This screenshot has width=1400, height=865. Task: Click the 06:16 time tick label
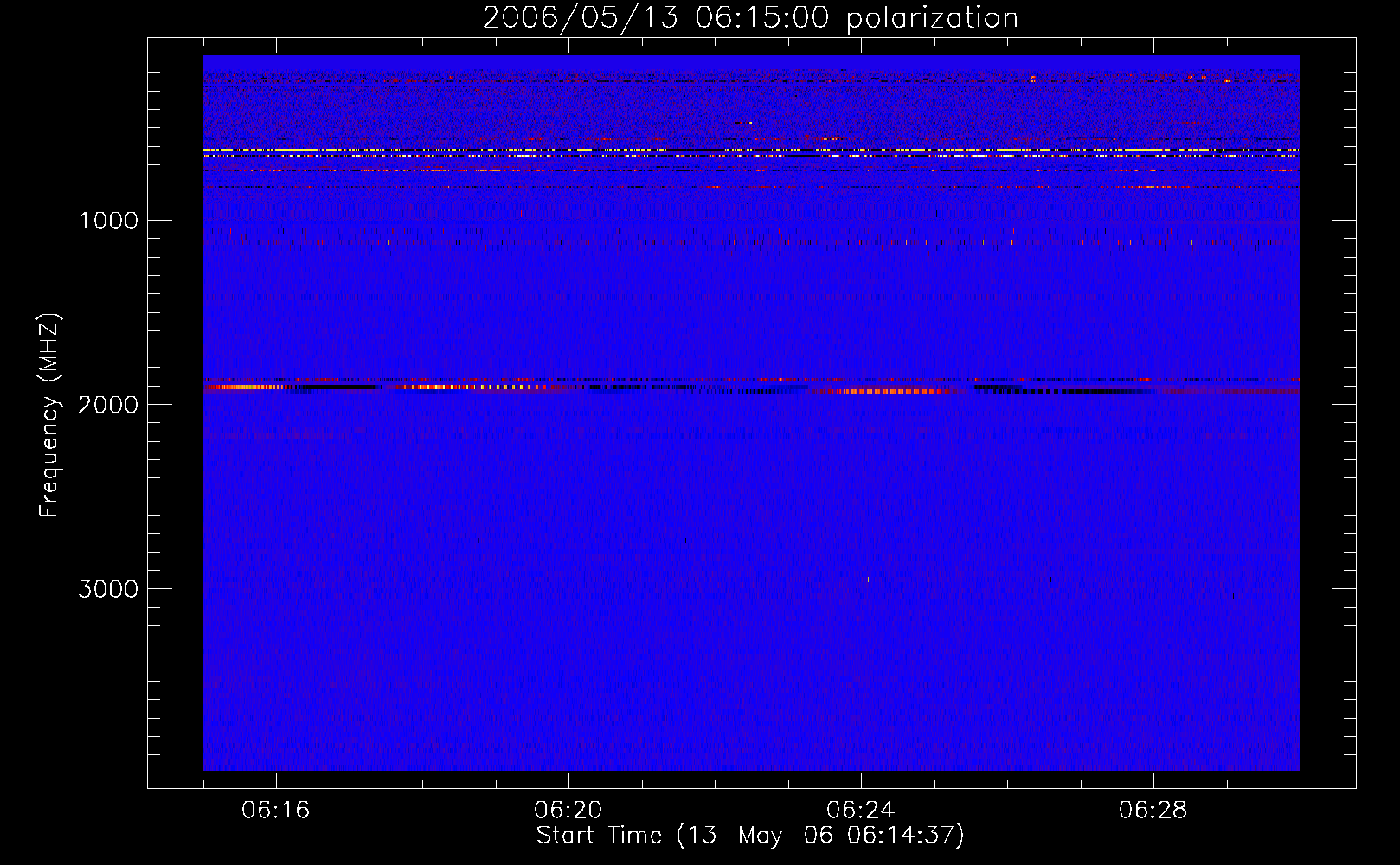[x=276, y=811]
